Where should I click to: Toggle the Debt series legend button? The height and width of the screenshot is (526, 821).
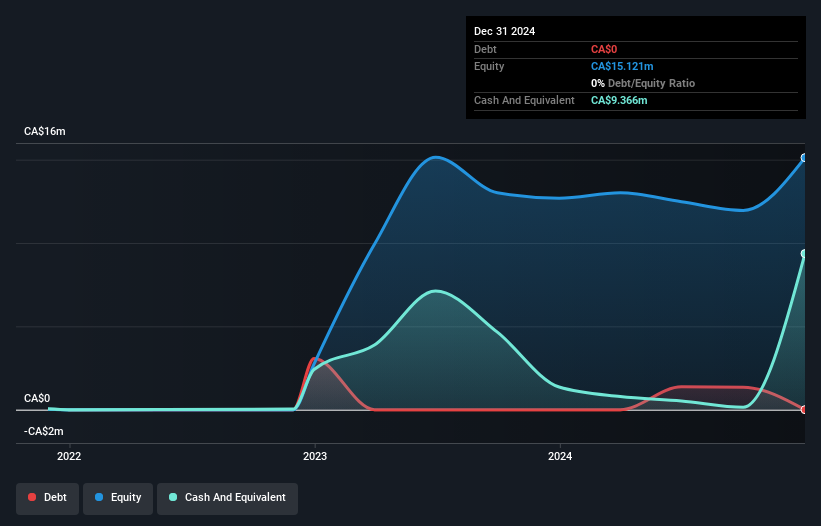point(48,498)
